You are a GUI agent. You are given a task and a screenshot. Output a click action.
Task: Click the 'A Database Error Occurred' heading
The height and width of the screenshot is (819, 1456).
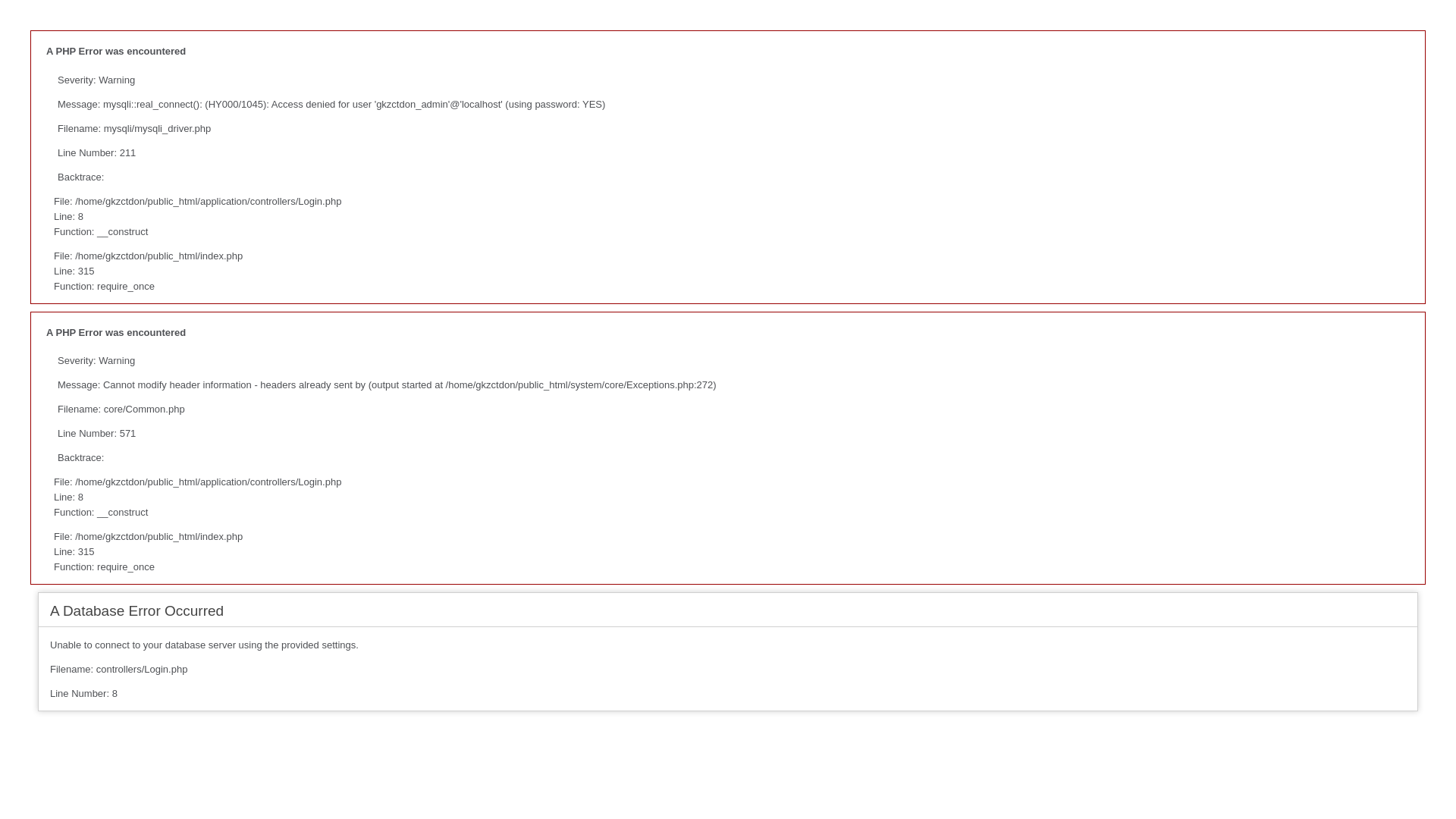[136, 611]
